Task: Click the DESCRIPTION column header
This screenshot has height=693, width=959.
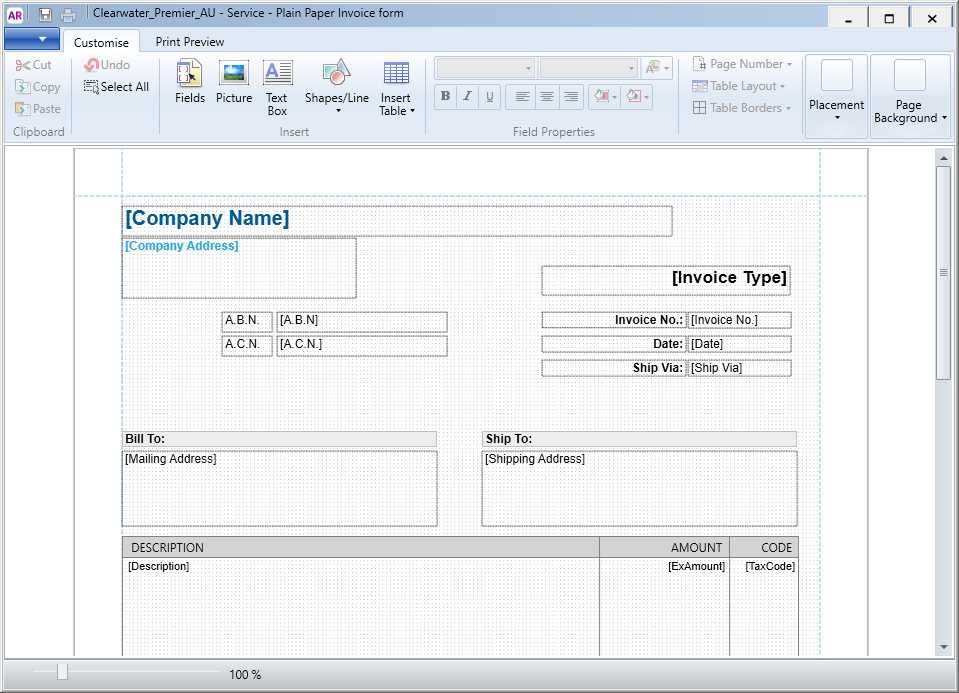Action: (361, 547)
